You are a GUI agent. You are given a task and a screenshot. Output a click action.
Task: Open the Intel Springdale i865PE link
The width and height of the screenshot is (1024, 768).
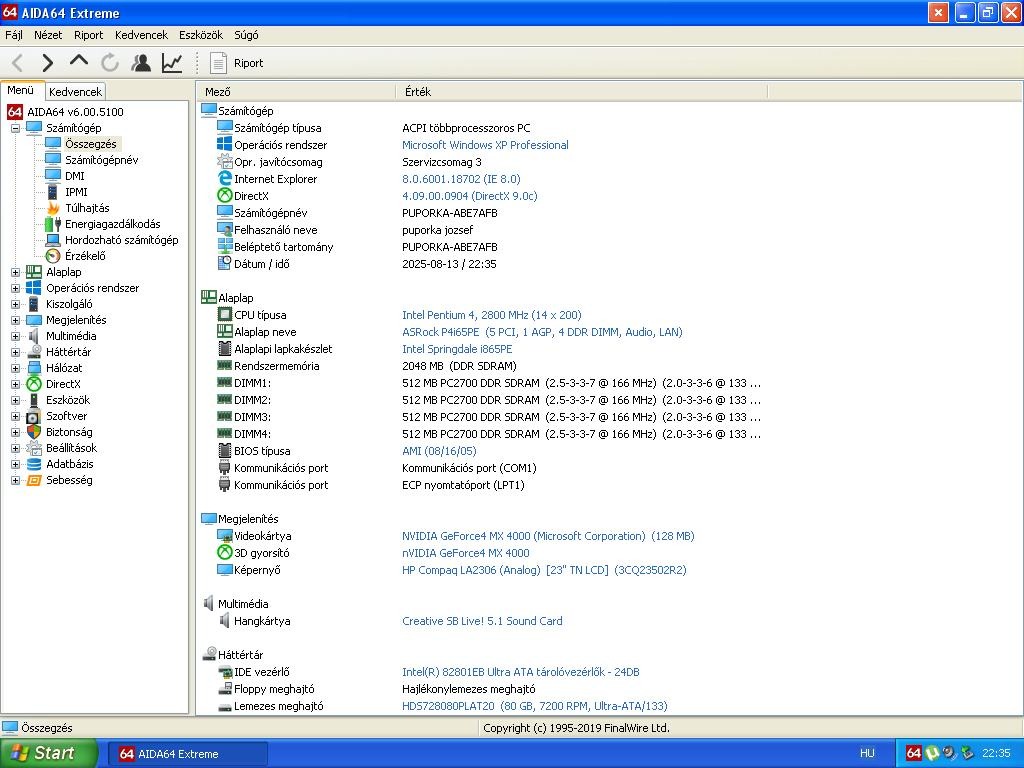tap(457, 349)
